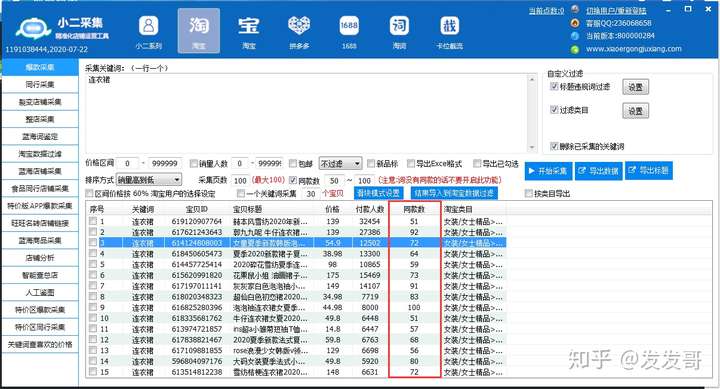Open the 1688 module icon
Screen dimensions: 720x389
coord(349,26)
